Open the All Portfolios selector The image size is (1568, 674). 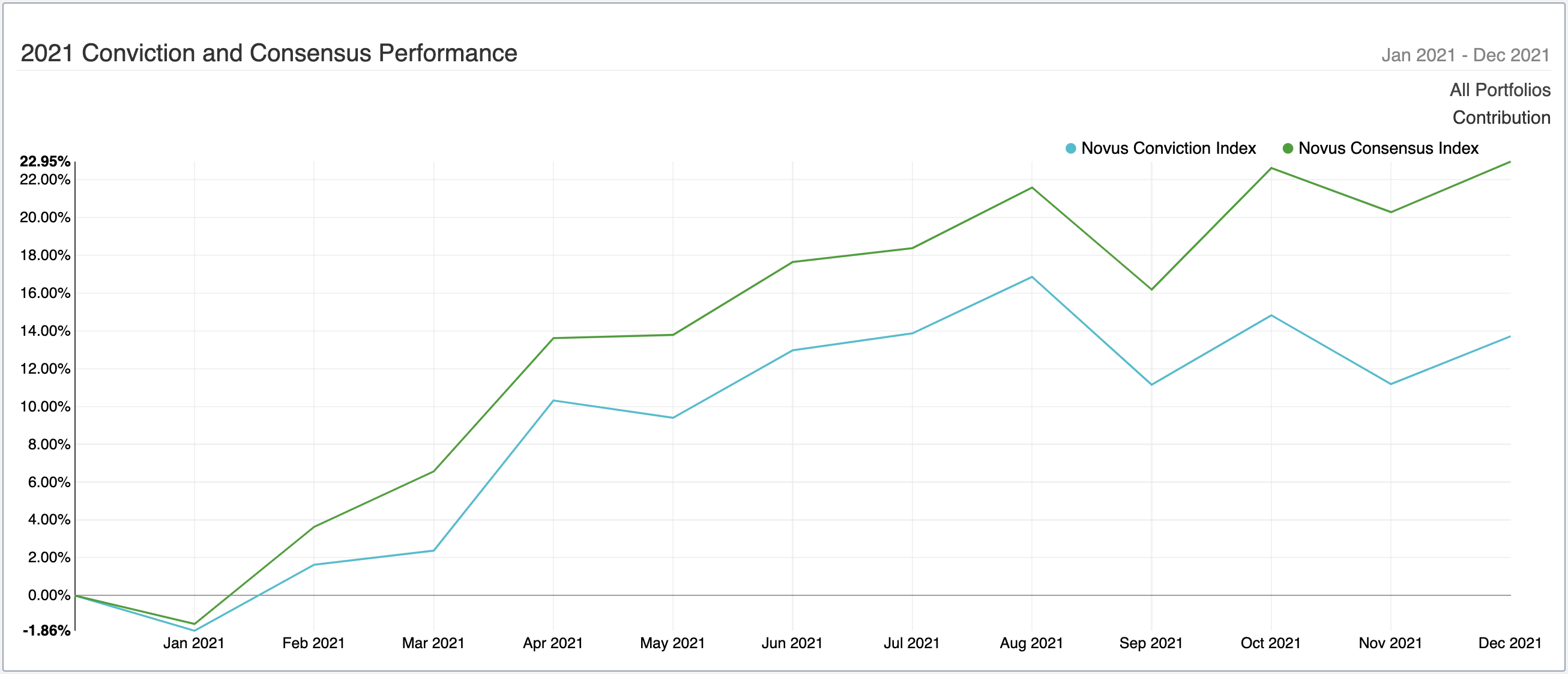point(1499,90)
